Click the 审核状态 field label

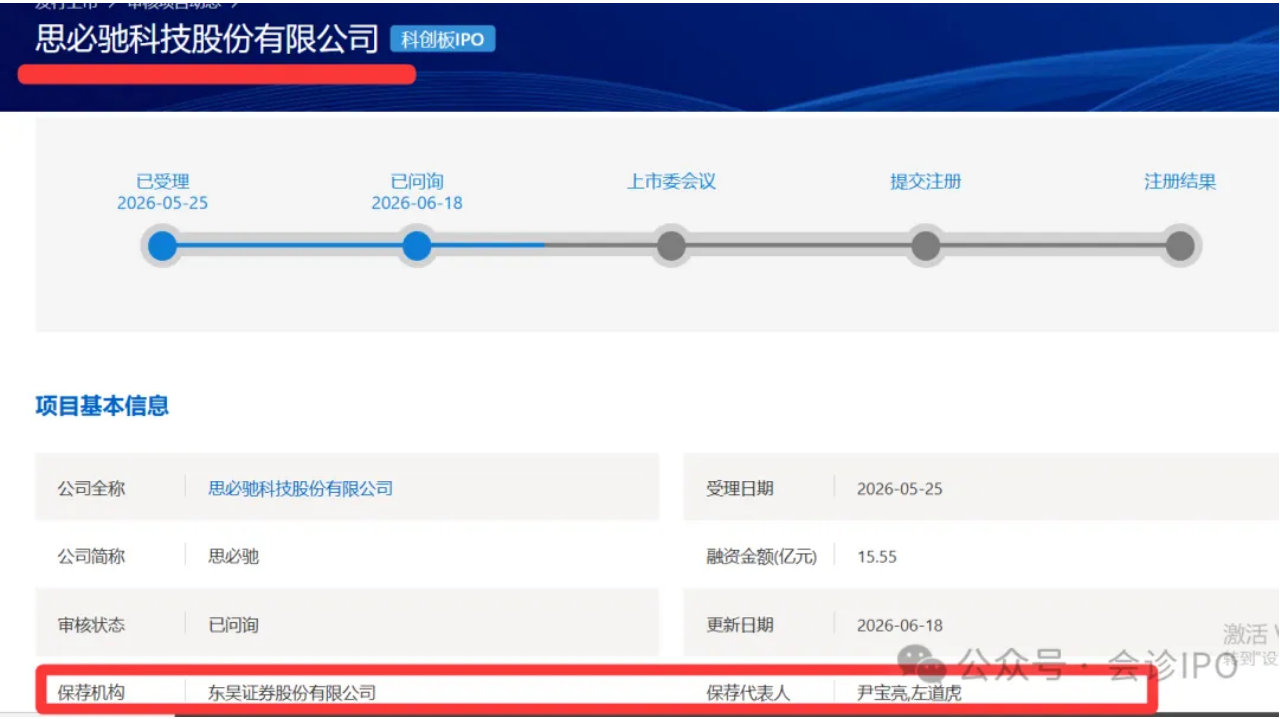[91, 625]
